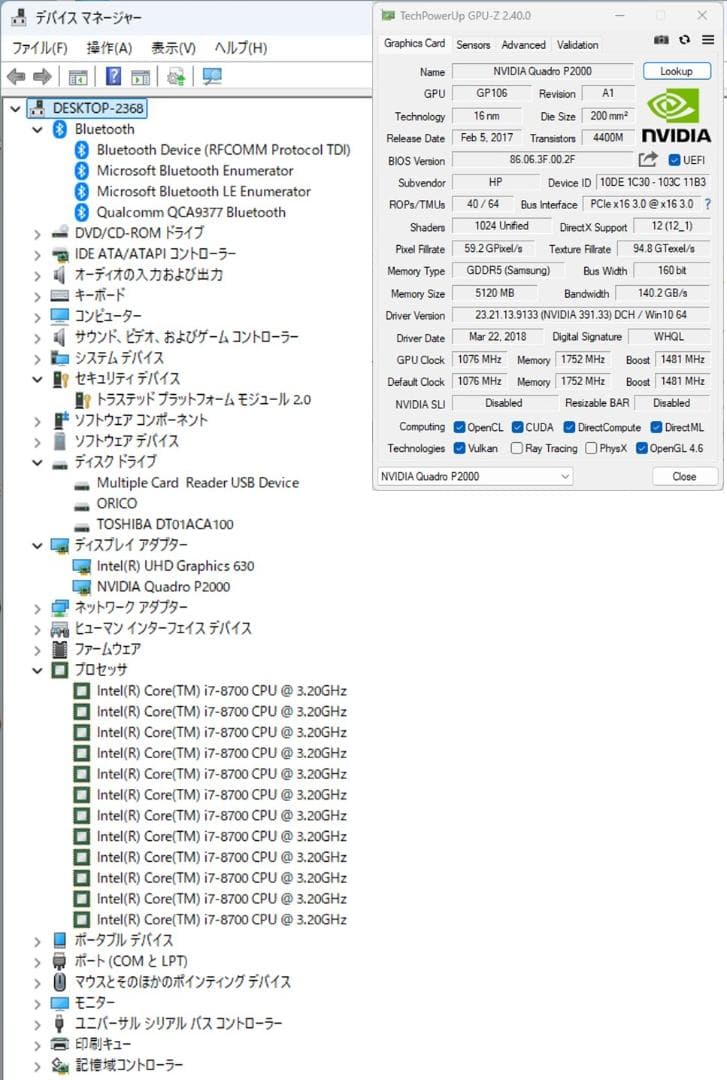This screenshot has height=1080, width=727.
Task: Expand the 記憶域コントローラー node
Action: pos(37,1066)
